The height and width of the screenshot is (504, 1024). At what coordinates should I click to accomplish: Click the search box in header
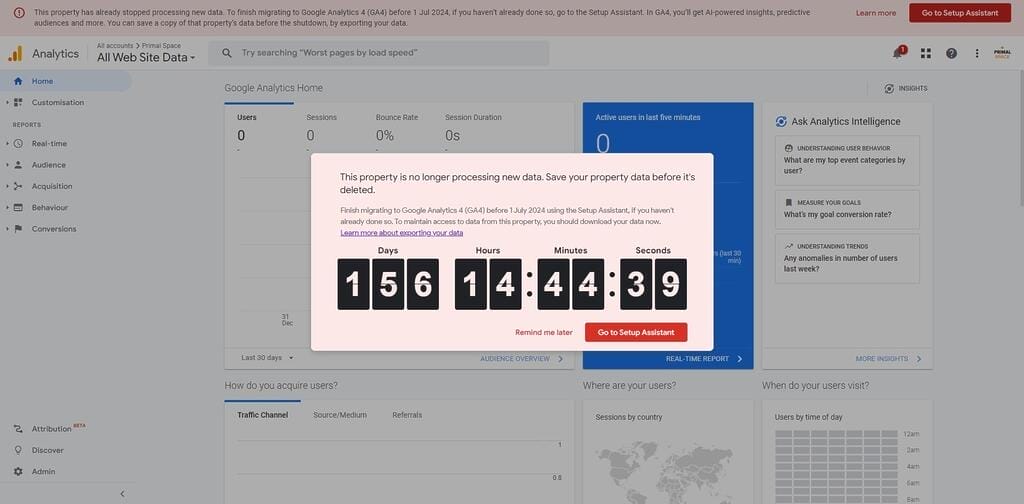[x=378, y=54]
